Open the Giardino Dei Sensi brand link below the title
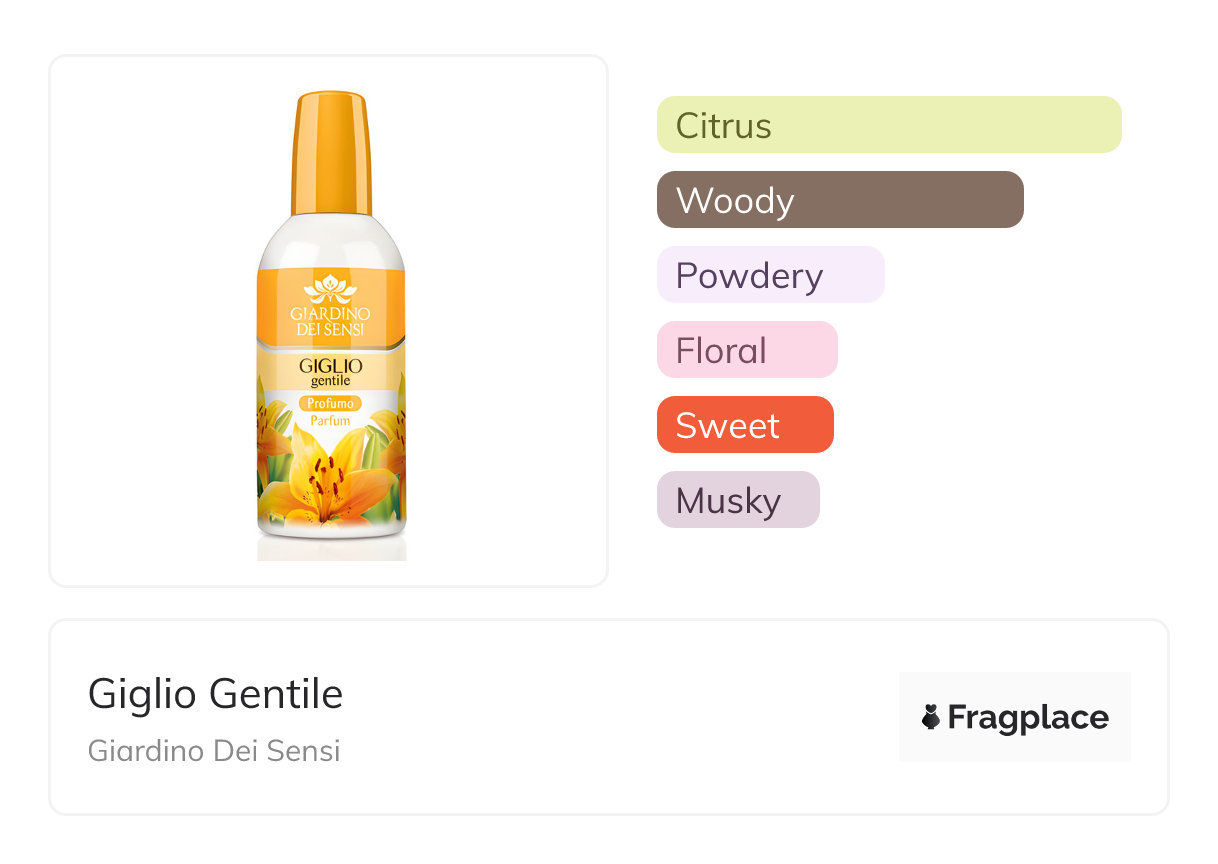 click(x=214, y=750)
